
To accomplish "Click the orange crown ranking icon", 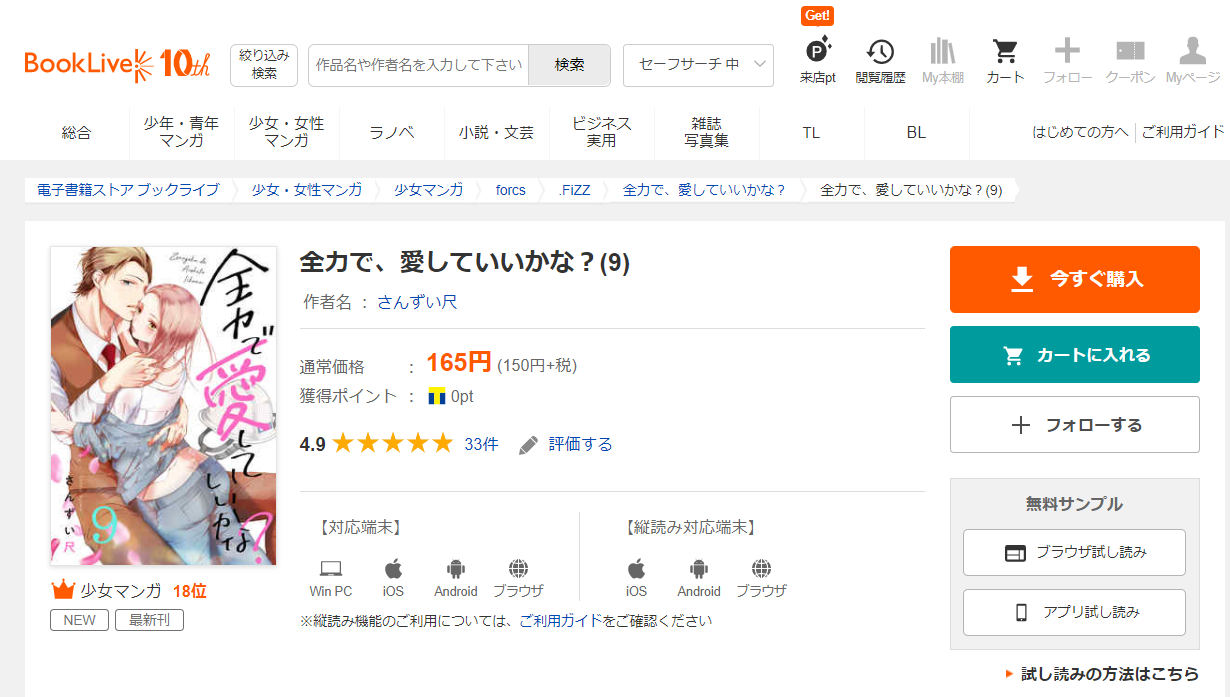I will tap(63, 589).
